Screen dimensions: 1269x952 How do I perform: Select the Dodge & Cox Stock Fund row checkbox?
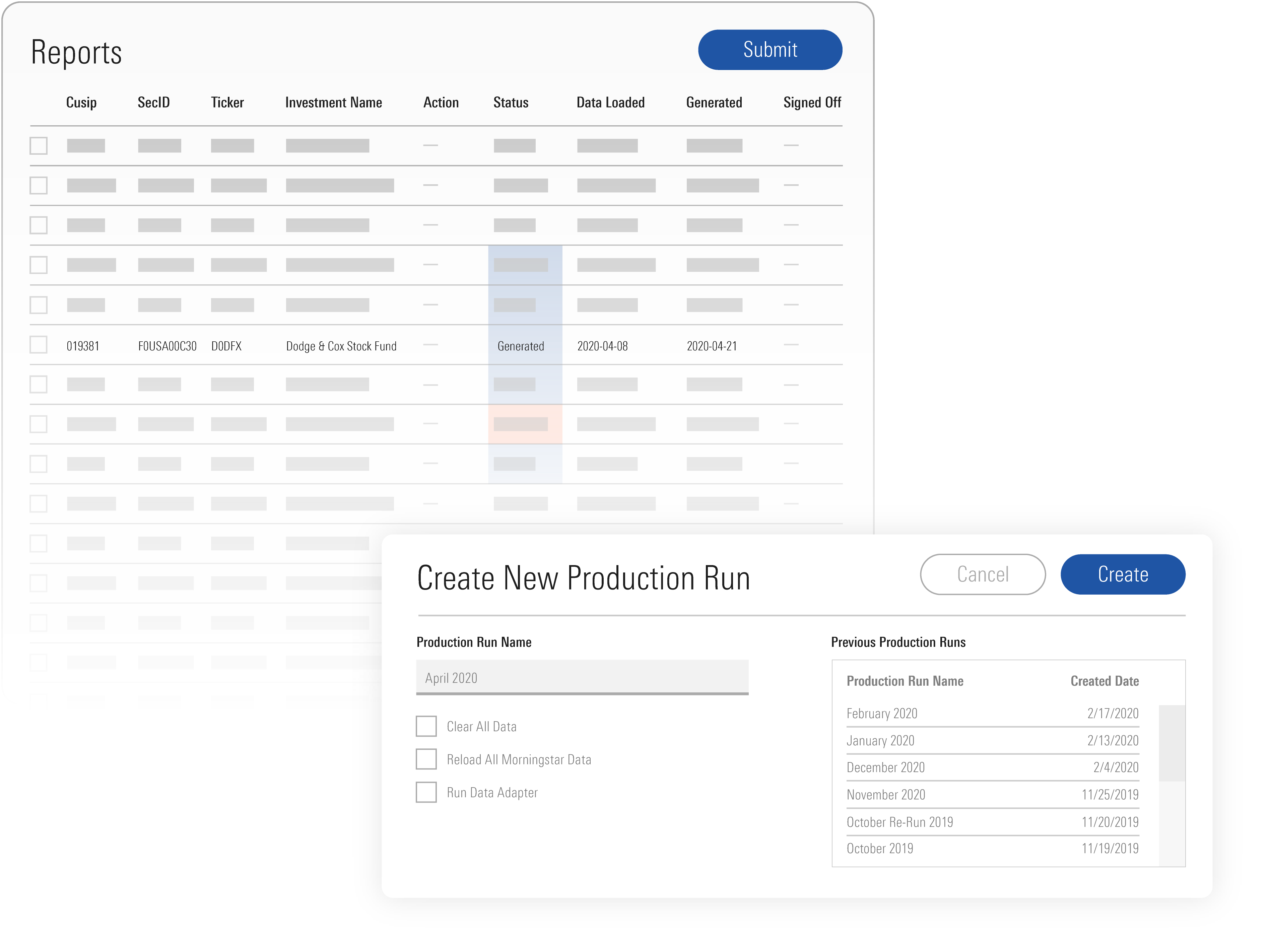(39, 345)
